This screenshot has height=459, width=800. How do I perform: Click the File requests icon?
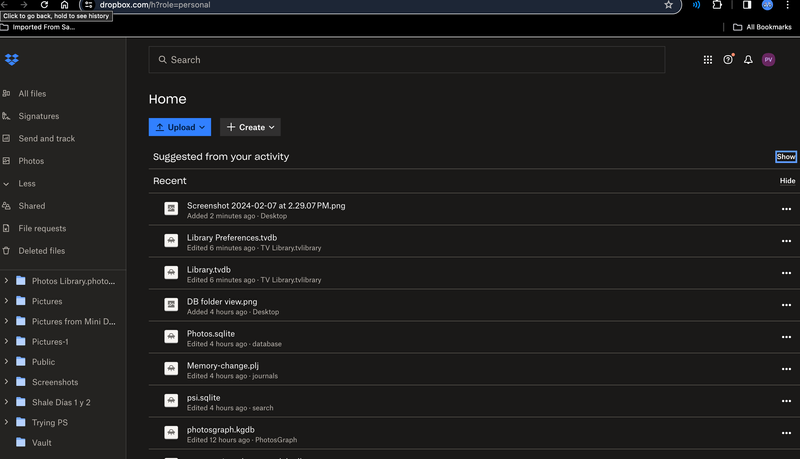6,228
